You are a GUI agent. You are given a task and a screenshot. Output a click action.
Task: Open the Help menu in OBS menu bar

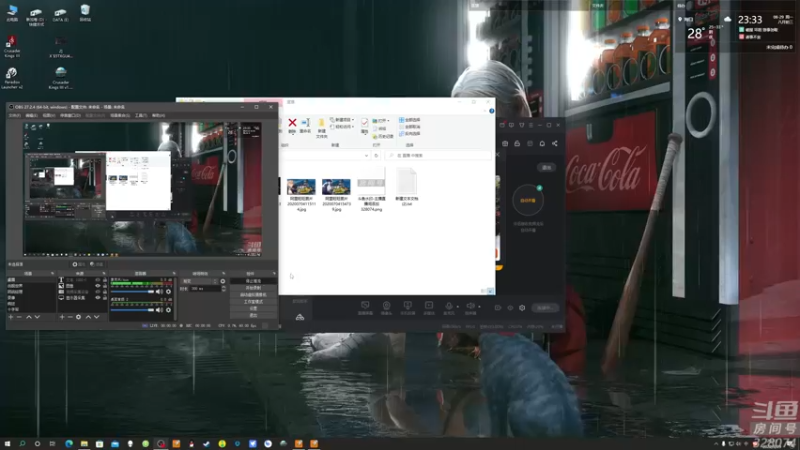click(x=159, y=115)
